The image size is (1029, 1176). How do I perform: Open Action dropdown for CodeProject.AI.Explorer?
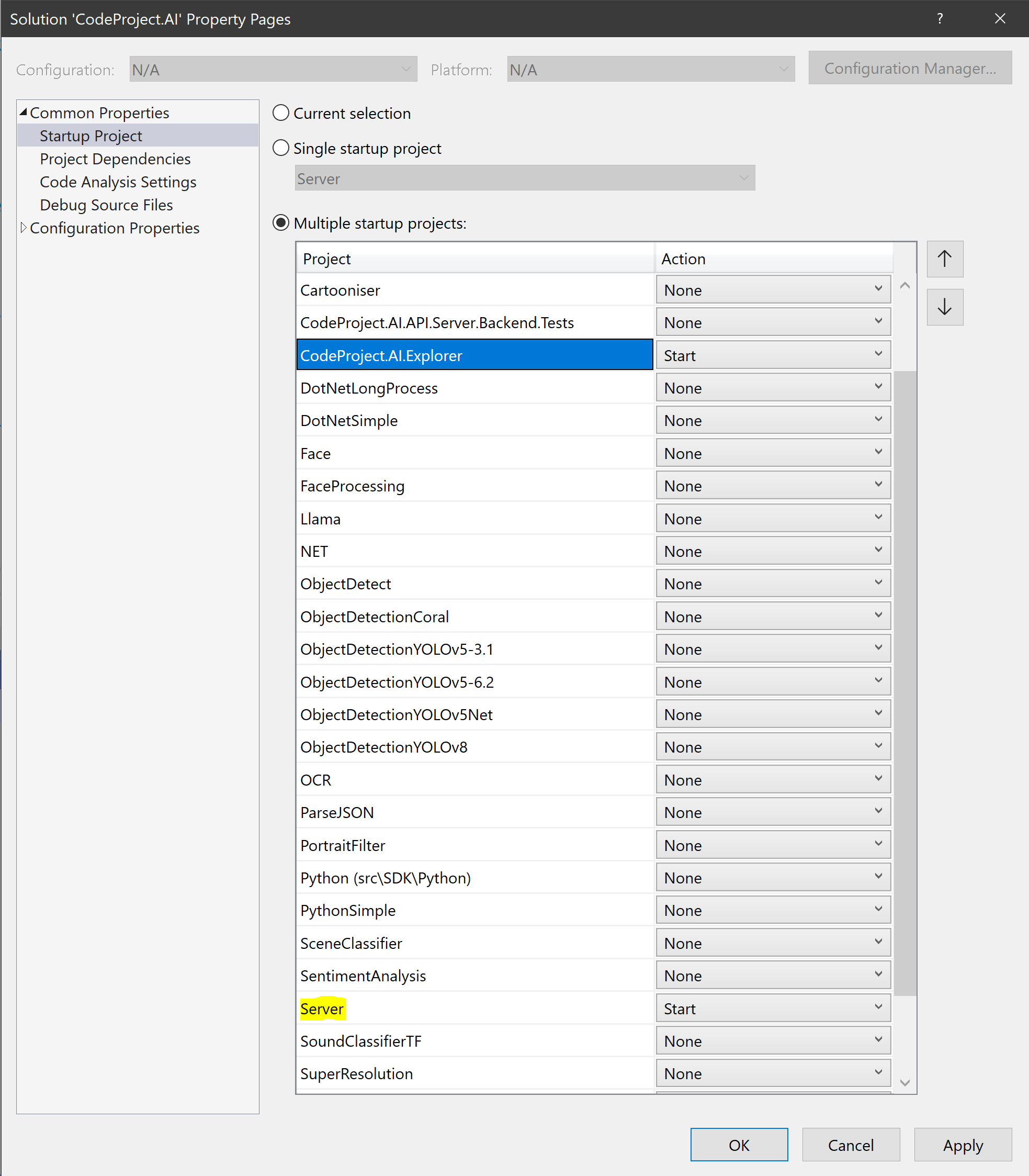773,355
